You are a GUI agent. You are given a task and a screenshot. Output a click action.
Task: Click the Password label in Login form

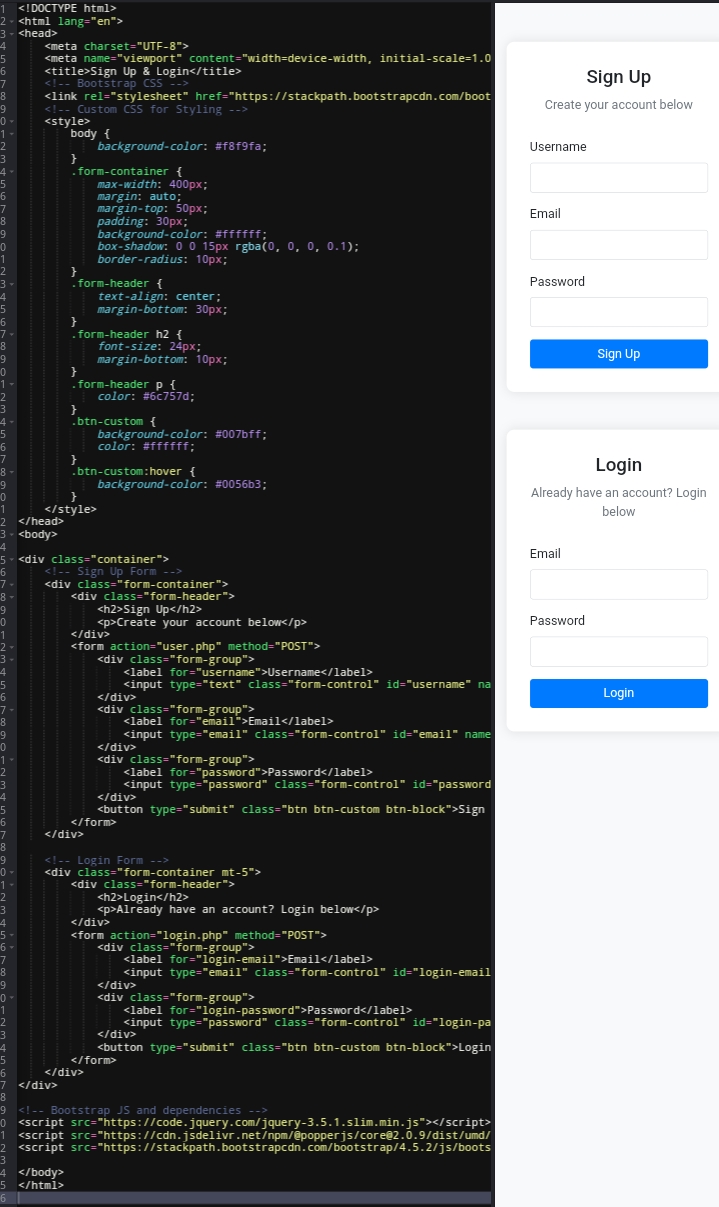click(x=557, y=621)
